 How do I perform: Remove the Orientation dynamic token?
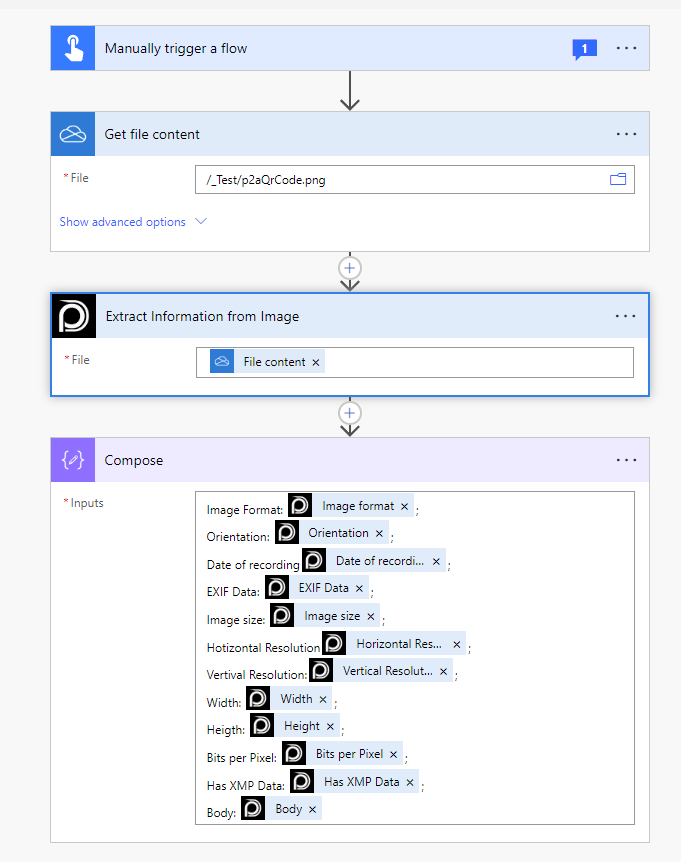tap(380, 534)
